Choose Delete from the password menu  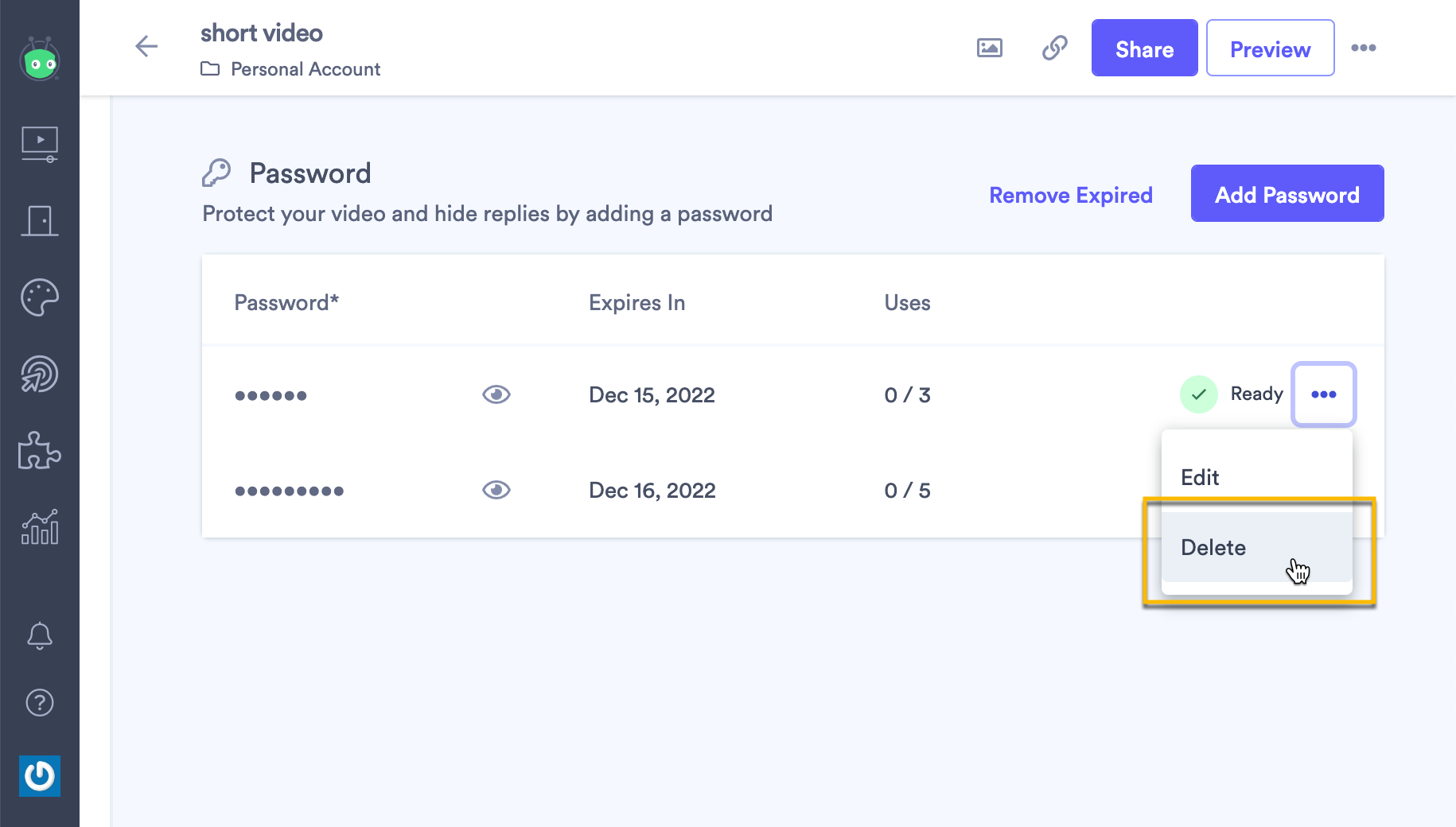pos(1213,547)
